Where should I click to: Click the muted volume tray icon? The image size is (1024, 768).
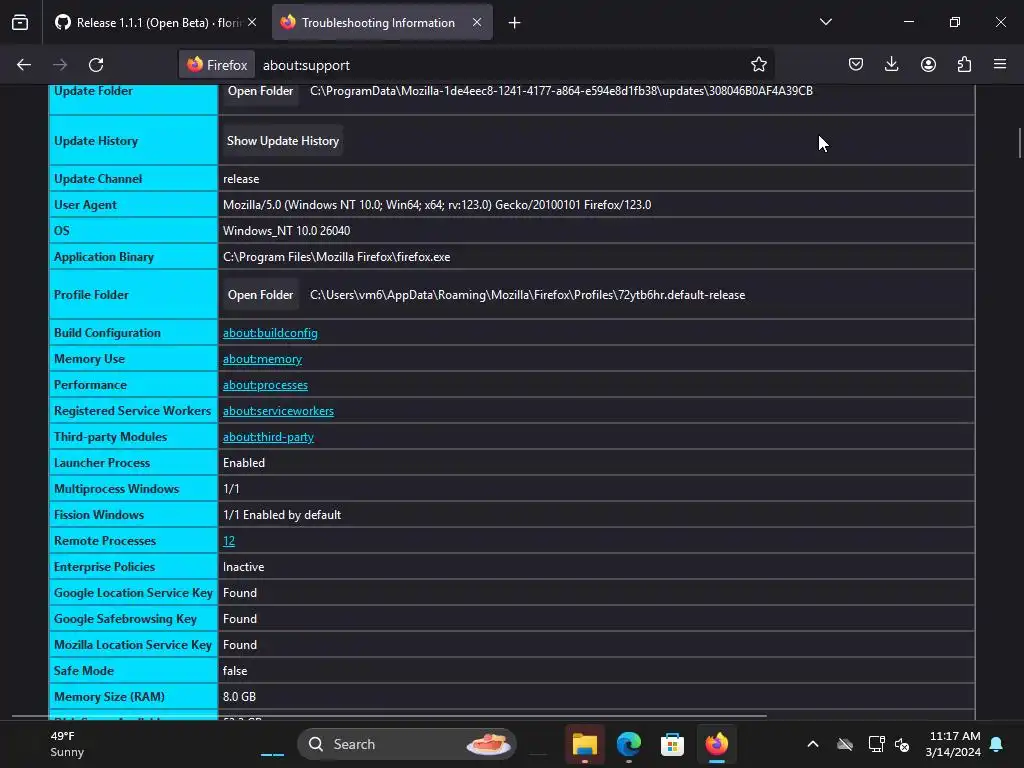point(902,744)
